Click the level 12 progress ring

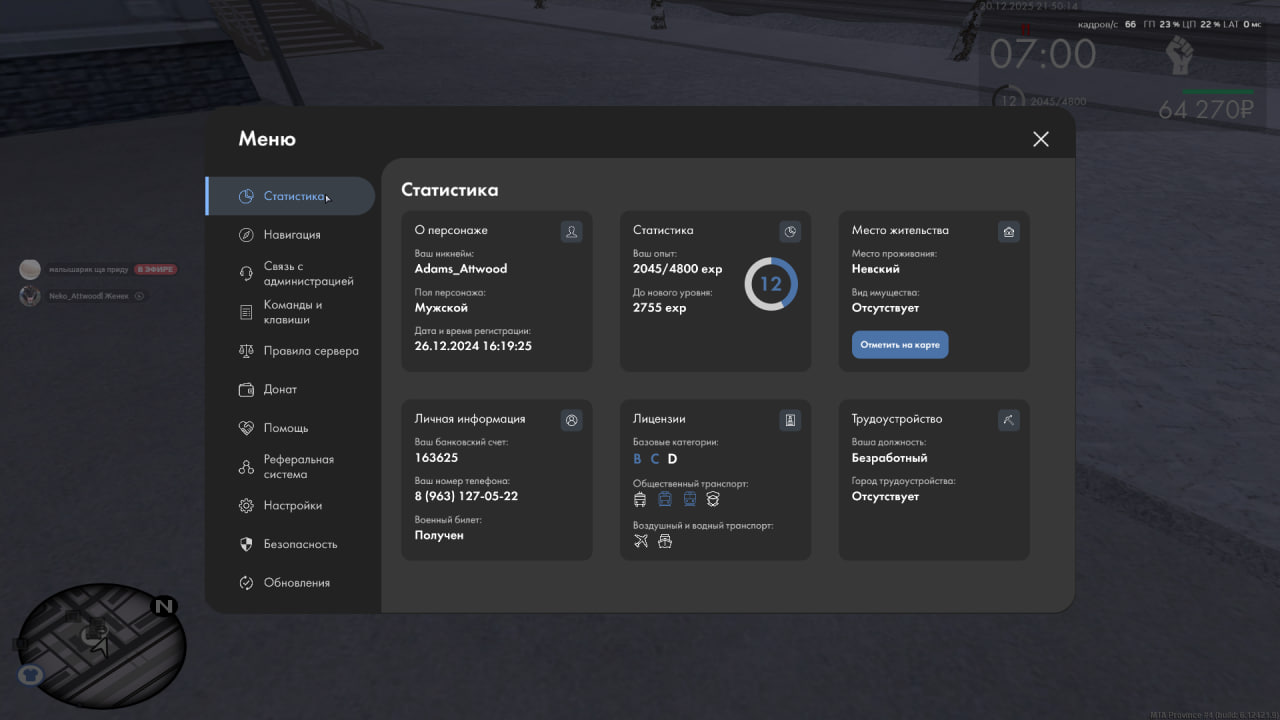pos(771,284)
